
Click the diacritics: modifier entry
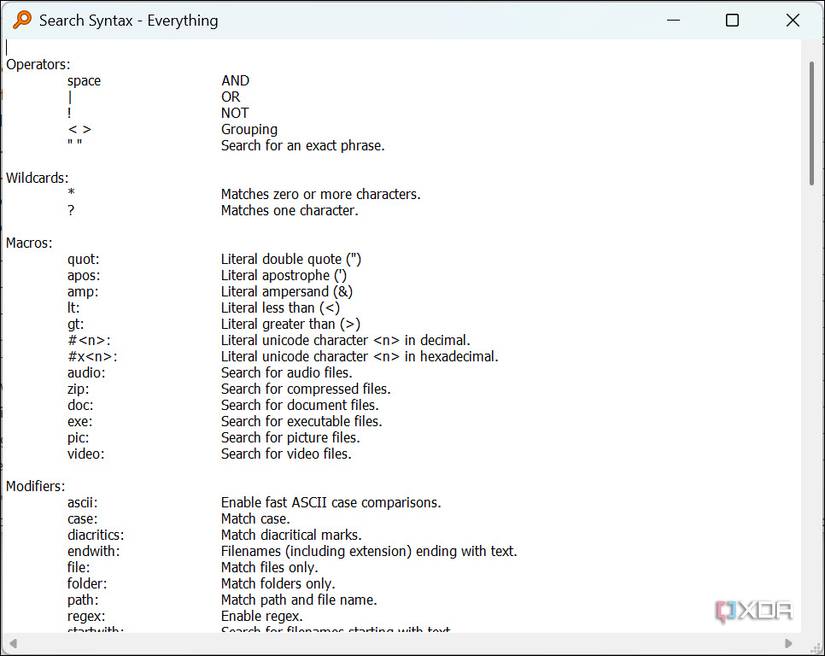tap(96, 535)
